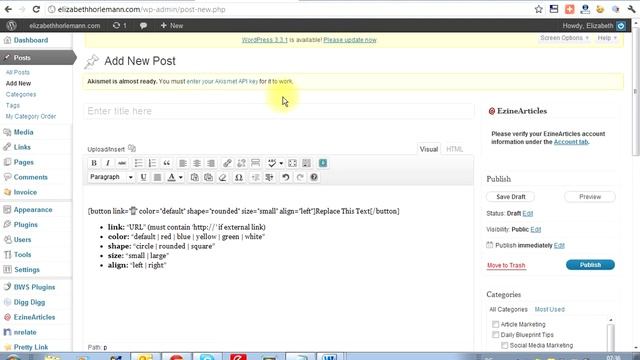640x360 pixels.
Task: Open the Account tab link in EzineArticles
Action: [571, 142]
